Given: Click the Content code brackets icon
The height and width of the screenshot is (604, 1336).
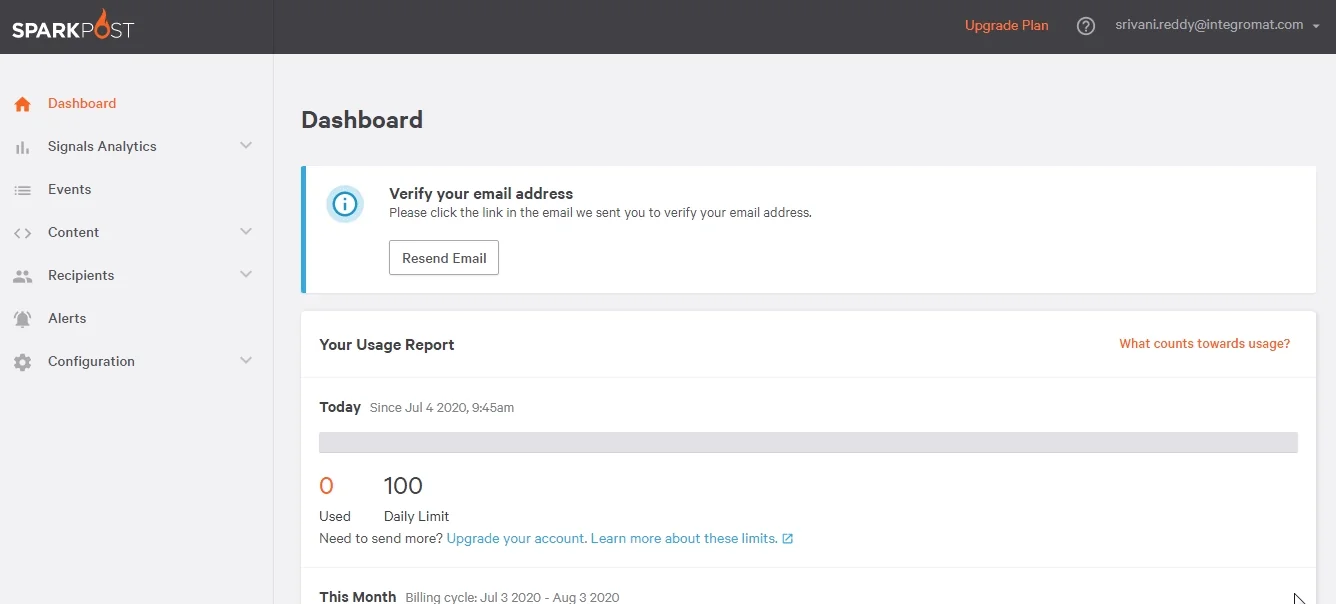Looking at the screenshot, I should click(x=22, y=233).
